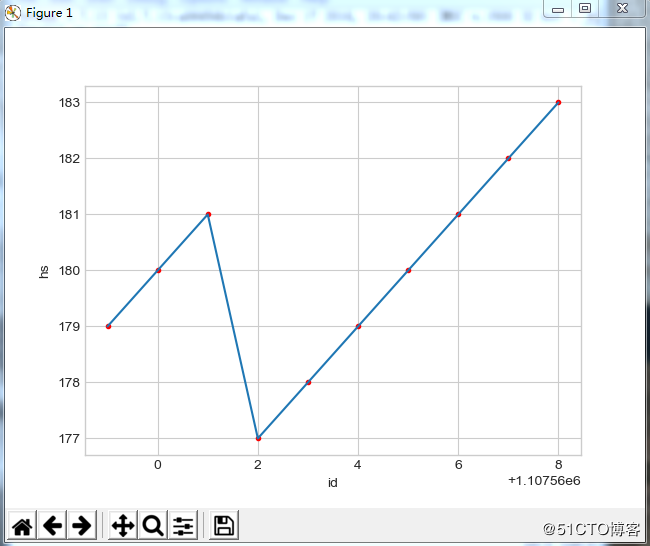Click the y-axis tick label 183

click(69, 102)
